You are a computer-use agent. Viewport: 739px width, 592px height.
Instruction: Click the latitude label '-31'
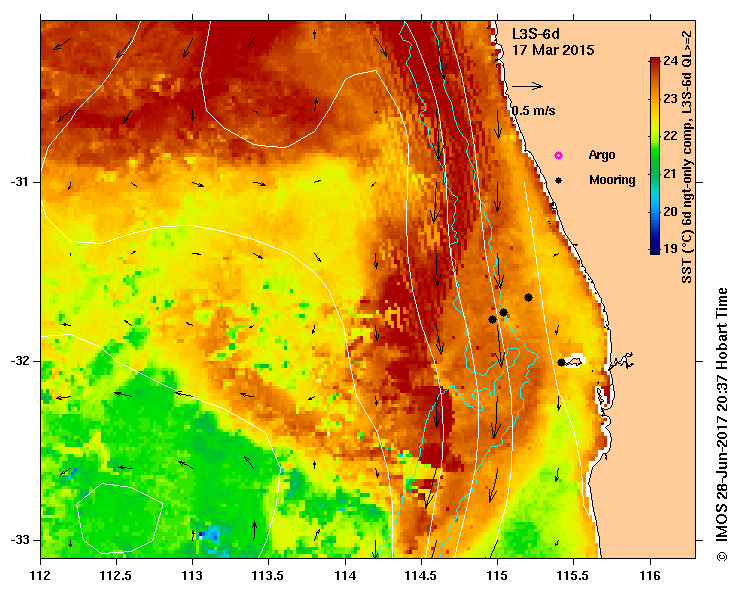pos(19,182)
